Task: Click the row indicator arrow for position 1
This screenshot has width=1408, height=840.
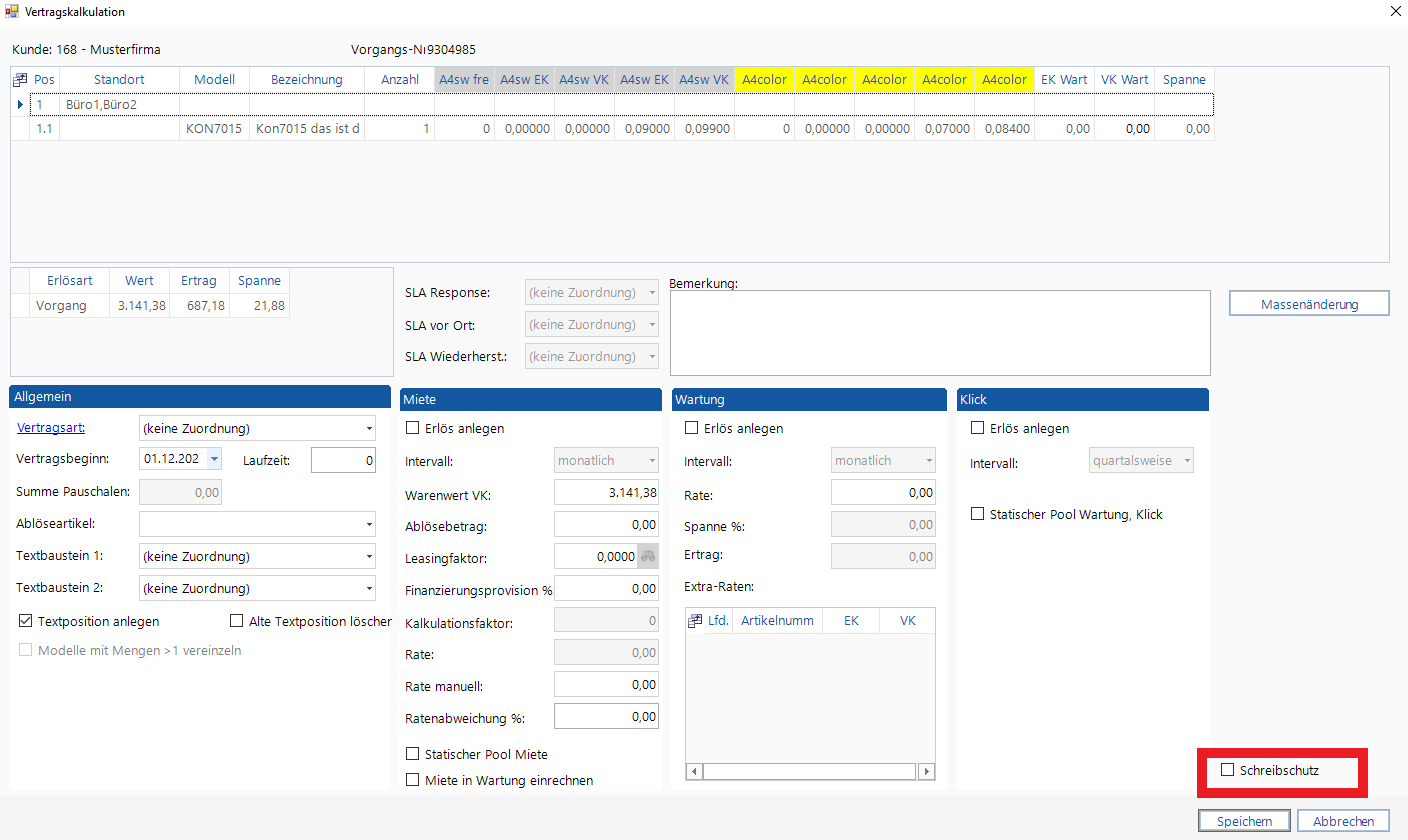Action: coord(20,104)
